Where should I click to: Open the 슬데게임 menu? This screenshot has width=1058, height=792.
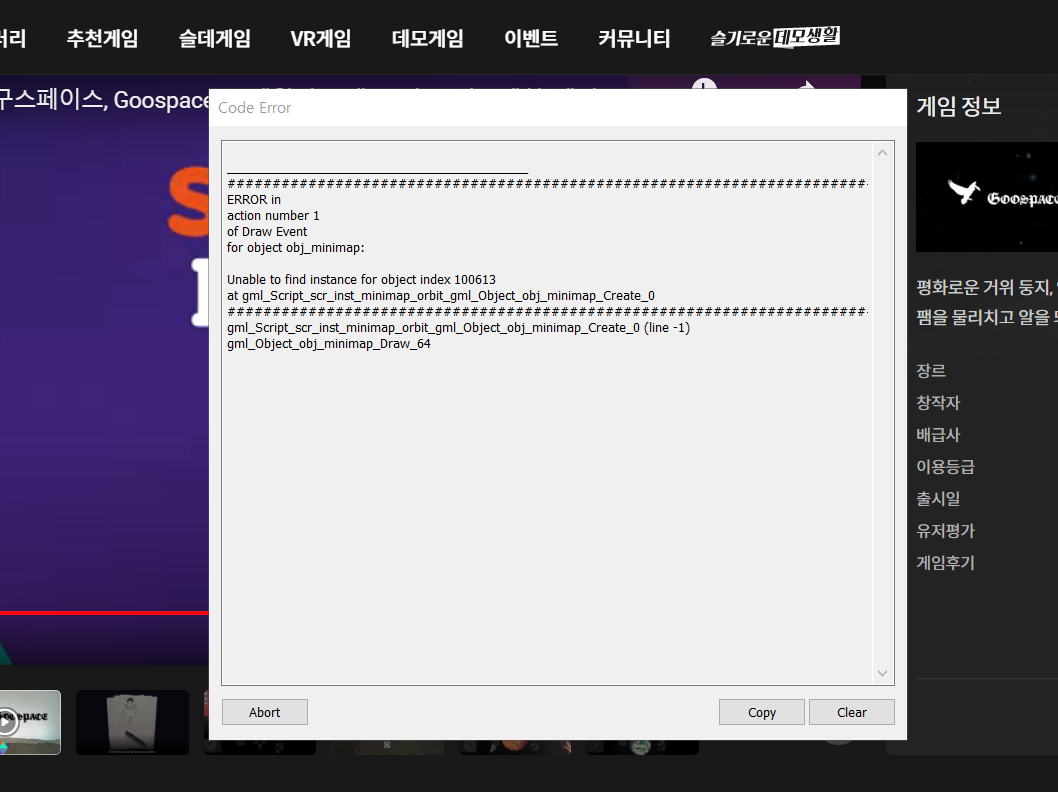coord(214,39)
